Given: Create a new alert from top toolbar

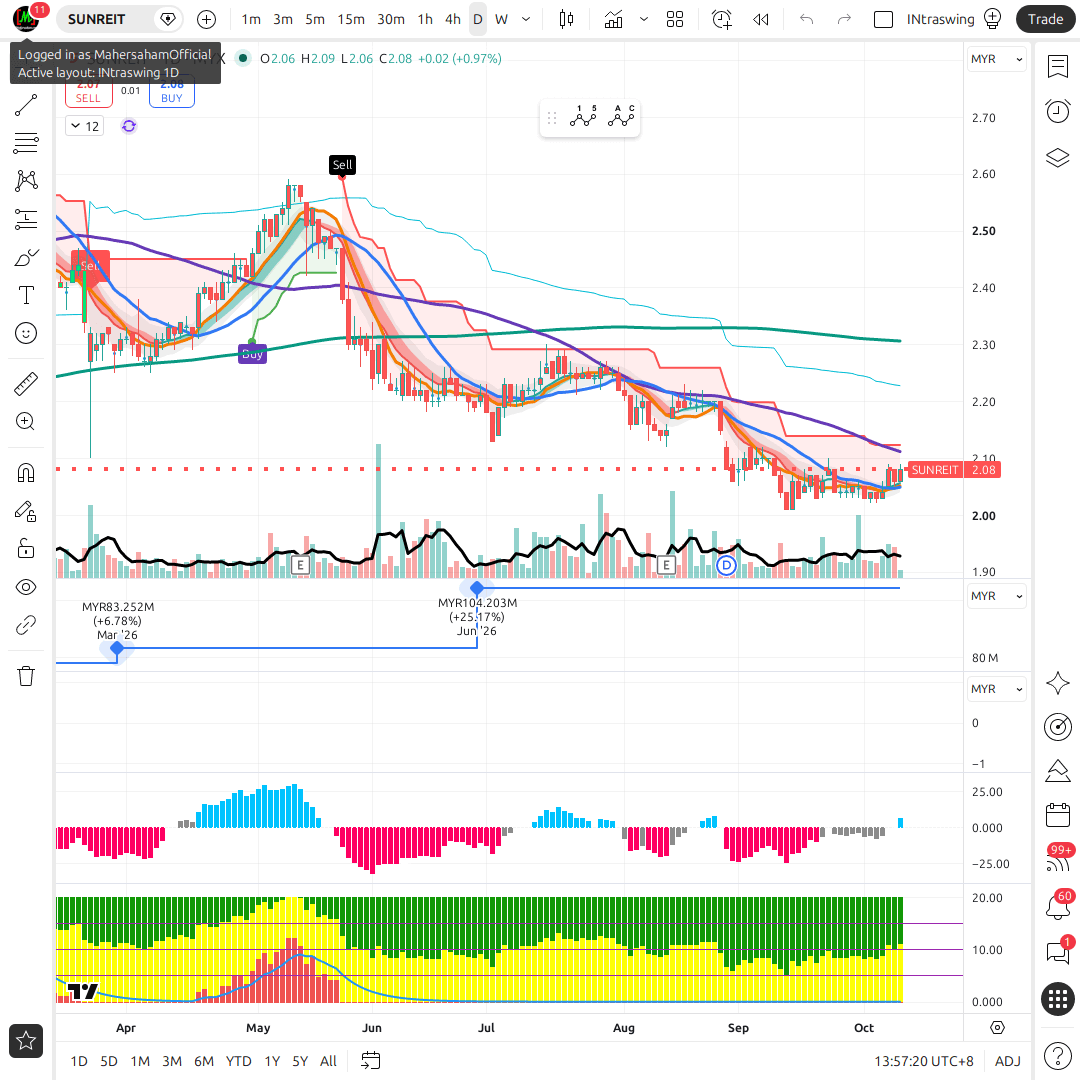Looking at the screenshot, I should [x=722, y=19].
